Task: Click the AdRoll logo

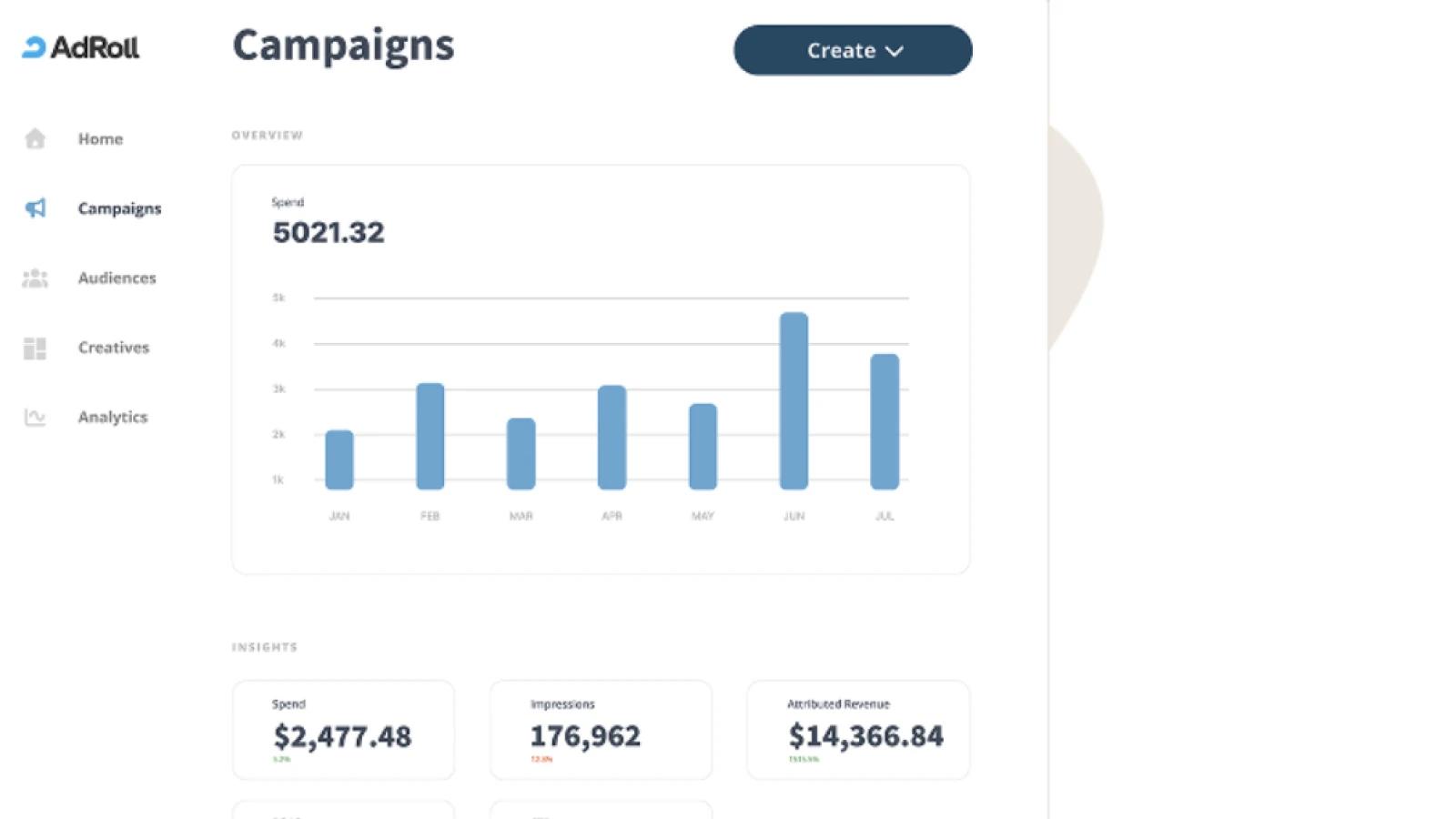Action: 81,47
